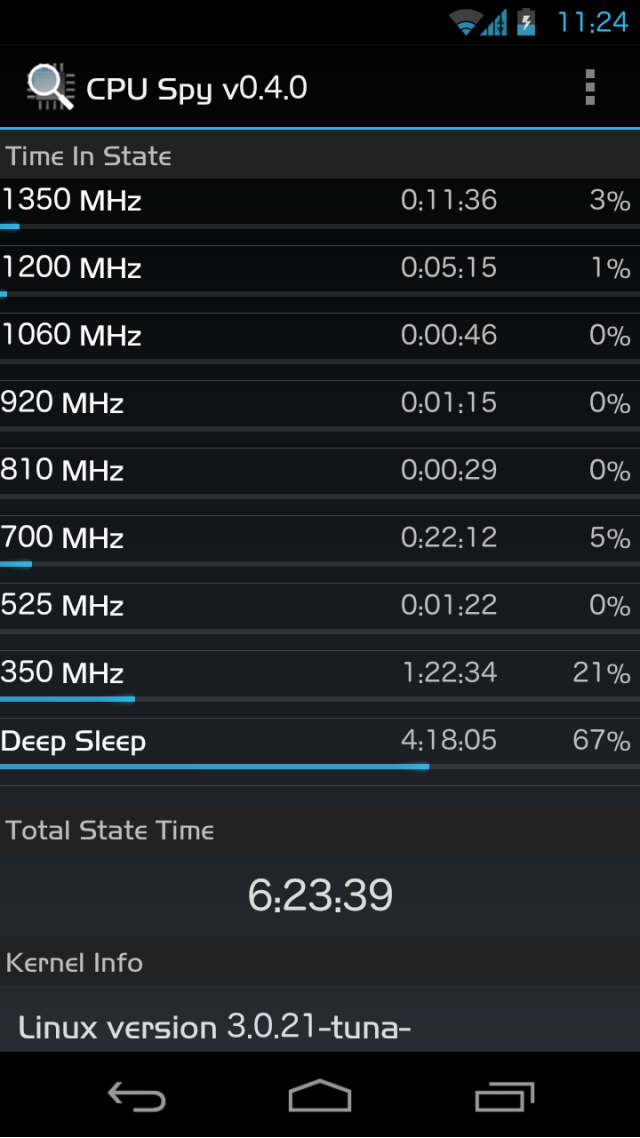Tap the CPU Spy magnifier app icon
The image size is (640, 1138).
pyautogui.click(x=51, y=87)
